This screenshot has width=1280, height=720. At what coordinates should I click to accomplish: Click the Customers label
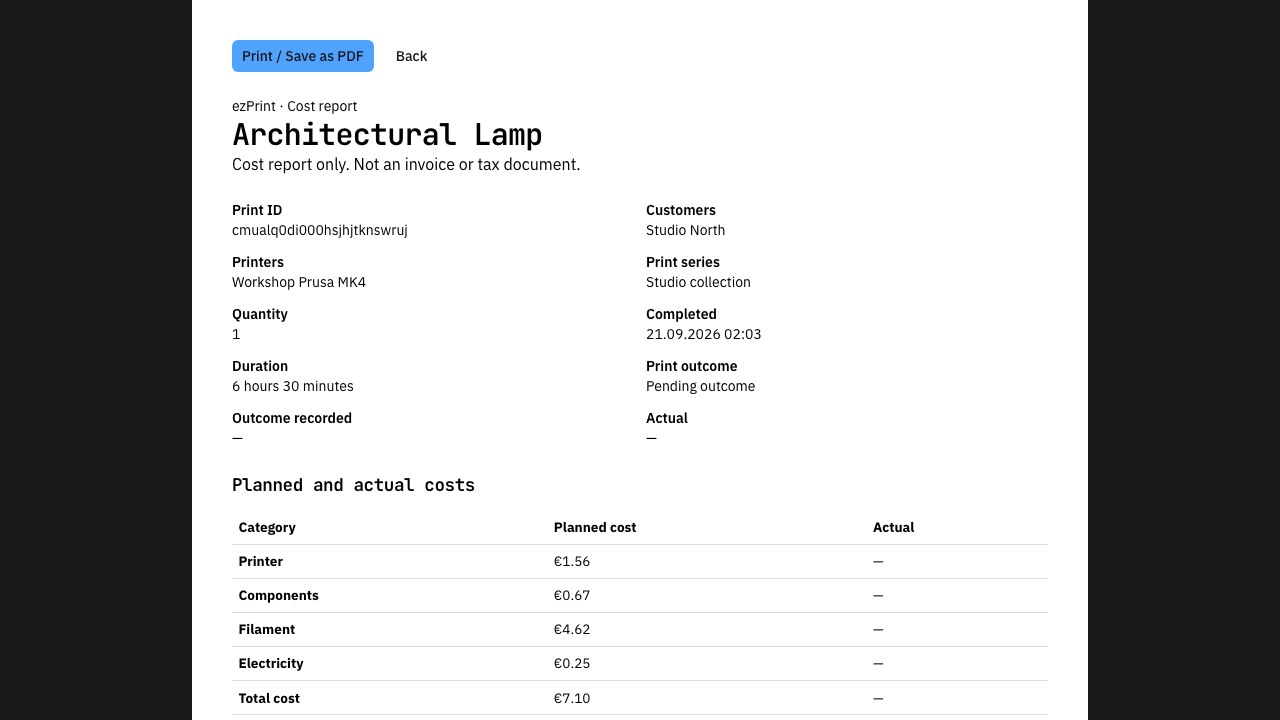(x=681, y=210)
